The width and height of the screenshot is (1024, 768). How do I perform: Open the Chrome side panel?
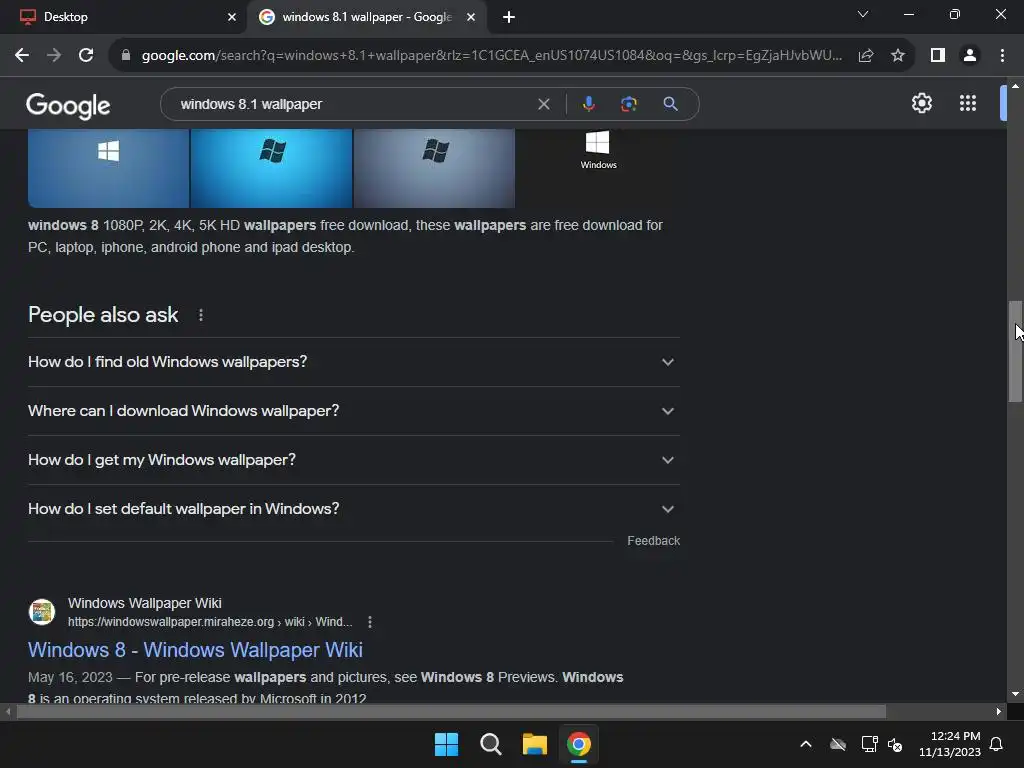point(938,56)
